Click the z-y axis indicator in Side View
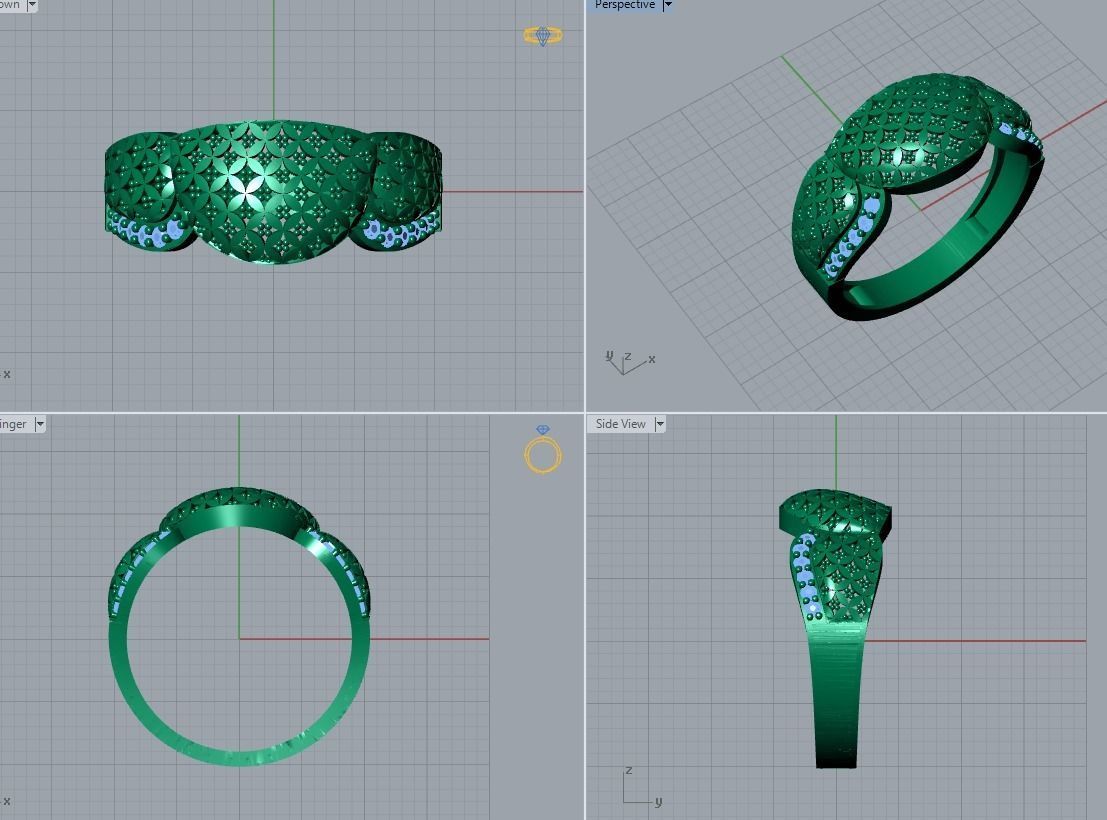The width and height of the screenshot is (1107, 820). pos(642,786)
